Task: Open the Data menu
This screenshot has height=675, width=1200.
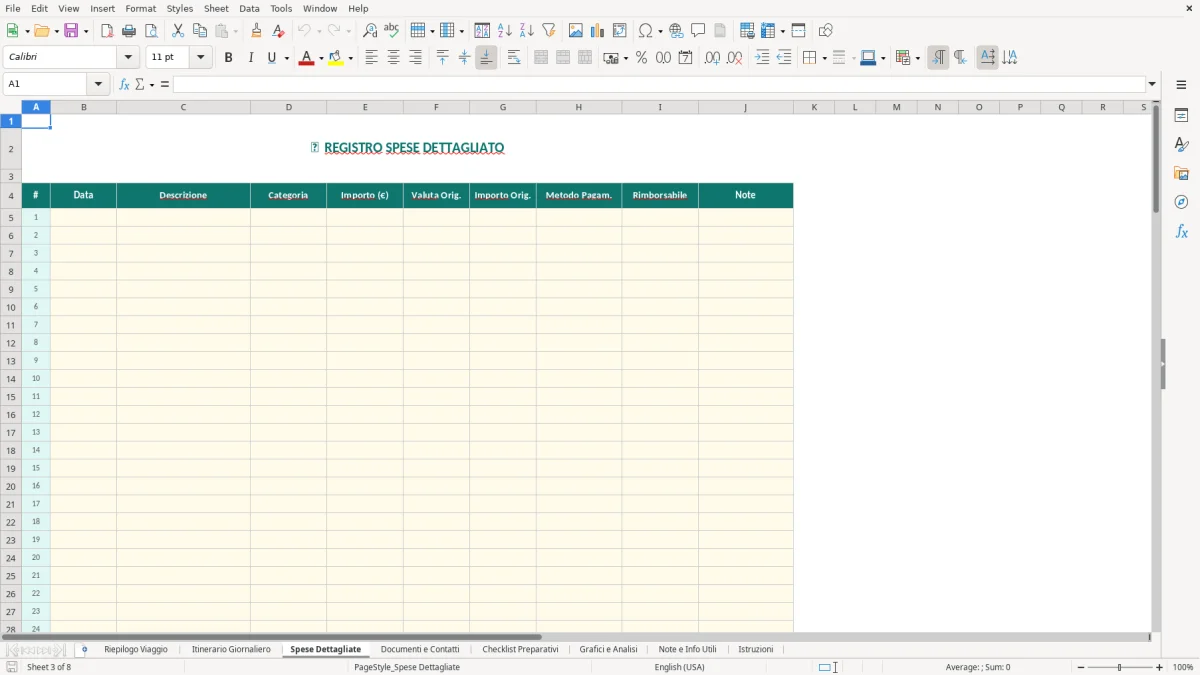Action: (249, 8)
